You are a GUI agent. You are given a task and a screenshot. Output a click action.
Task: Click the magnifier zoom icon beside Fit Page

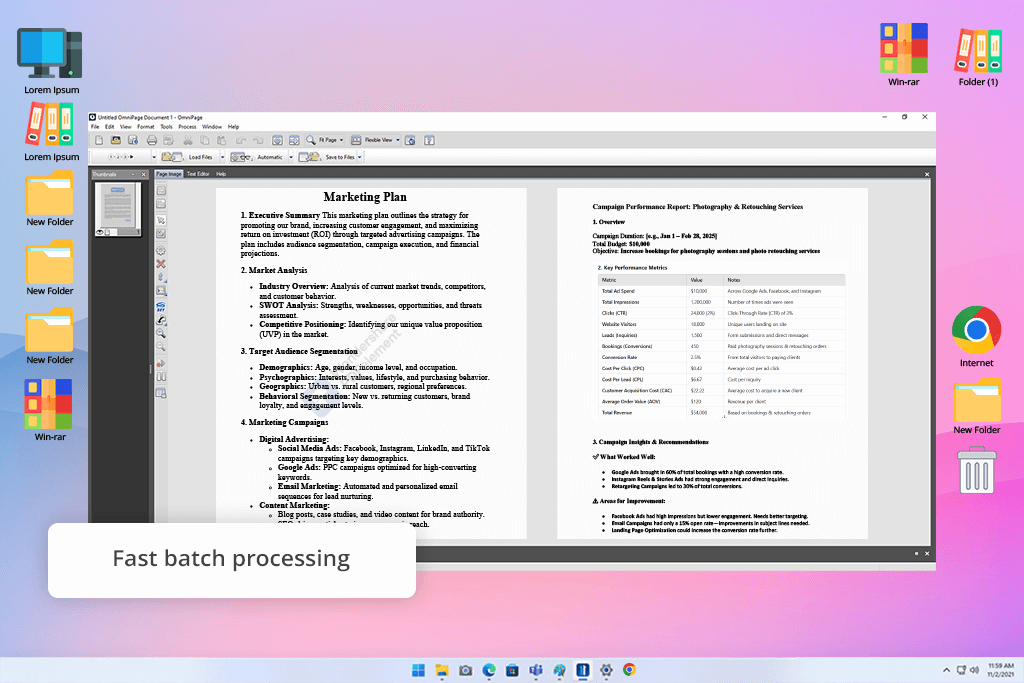(311, 140)
